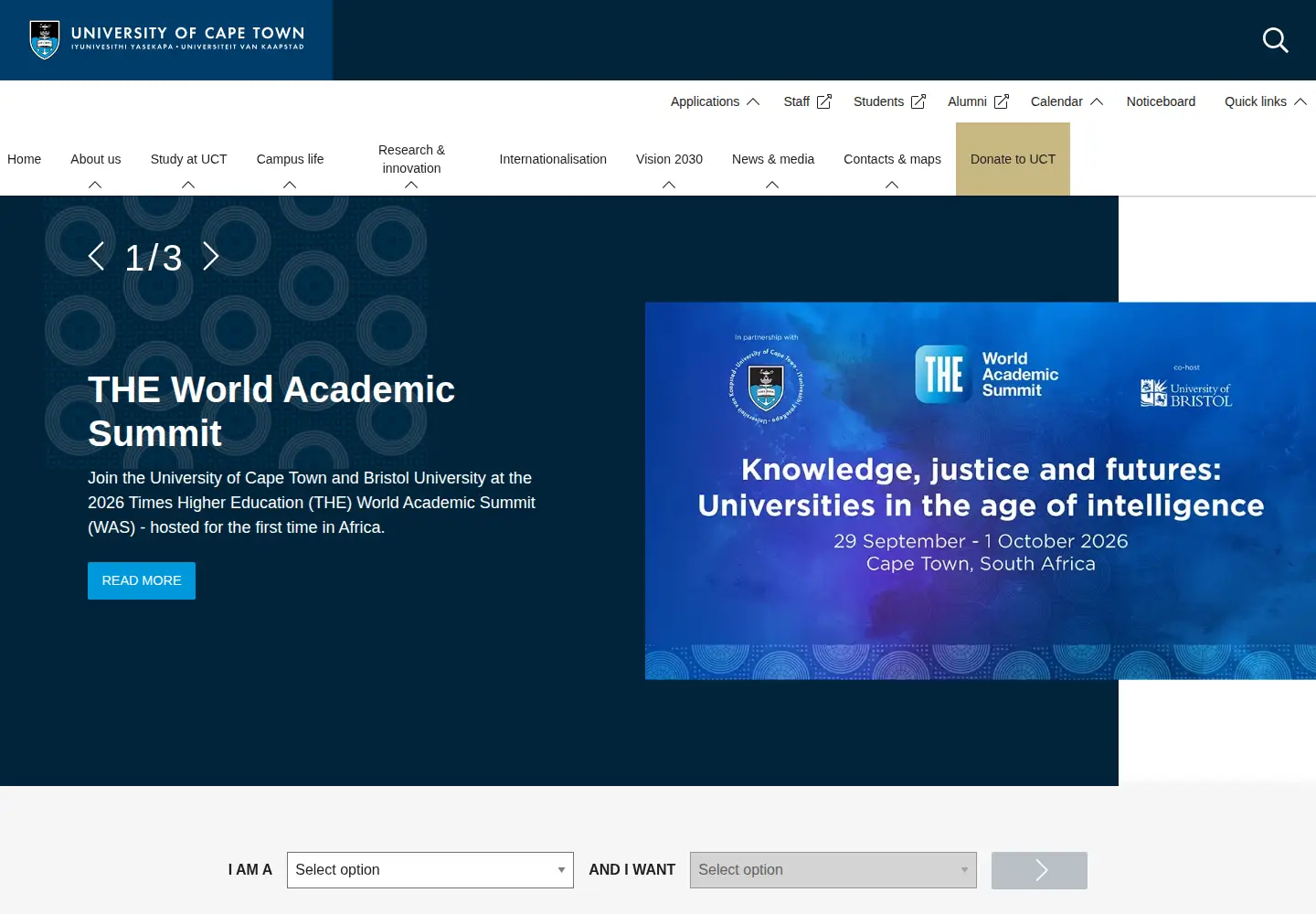Click the World Academic Summit banner image
Screen dimensions: 1316x914
[981, 491]
